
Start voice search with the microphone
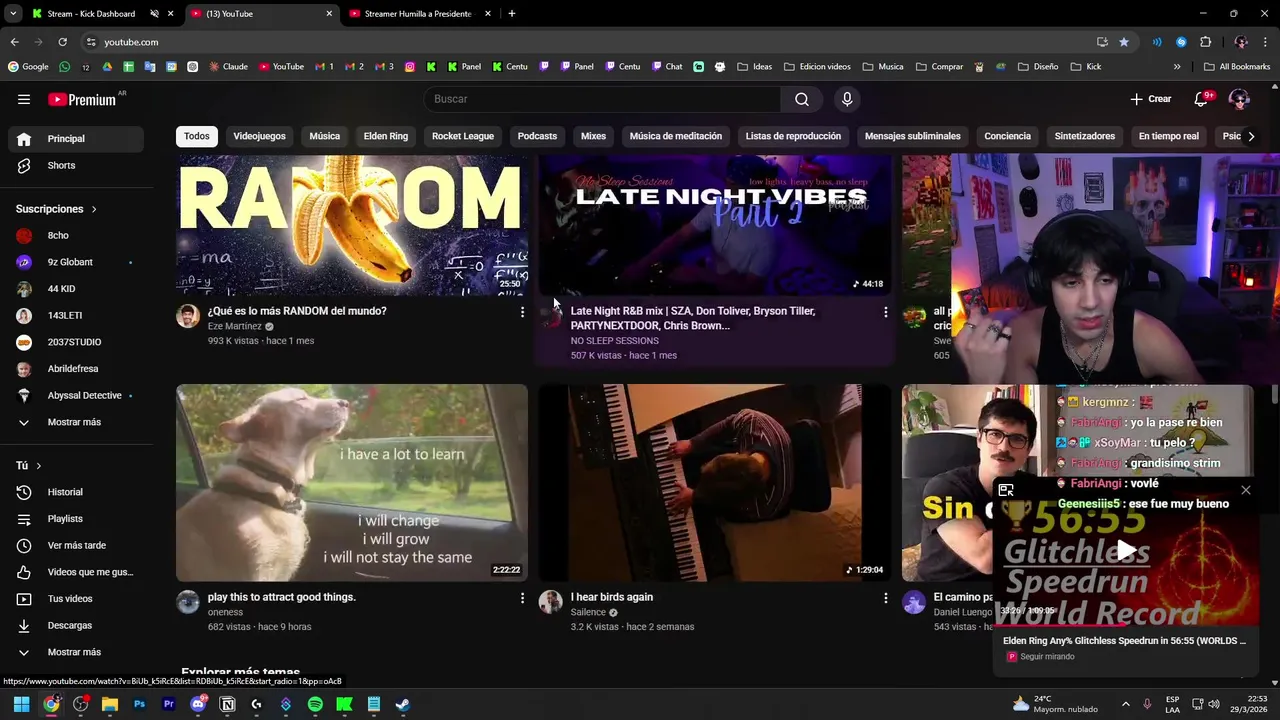847,99
